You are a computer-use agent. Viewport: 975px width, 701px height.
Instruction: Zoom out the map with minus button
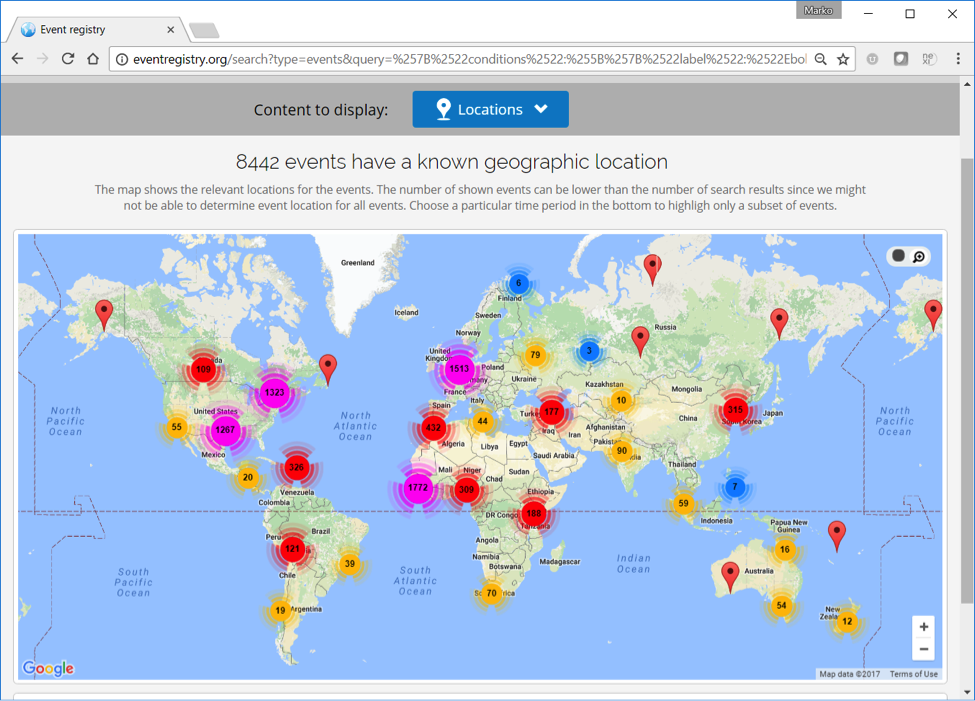[924, 649]
